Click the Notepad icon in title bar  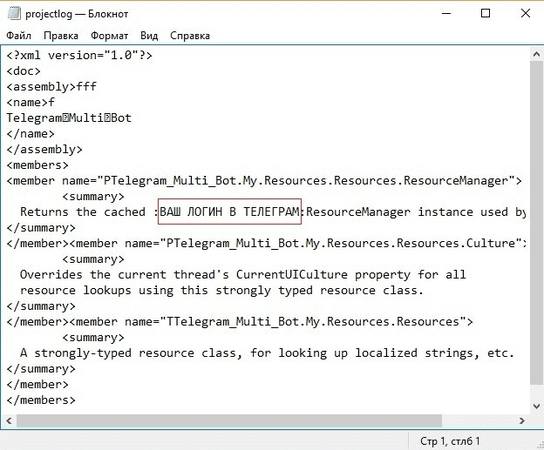(14, 14)
